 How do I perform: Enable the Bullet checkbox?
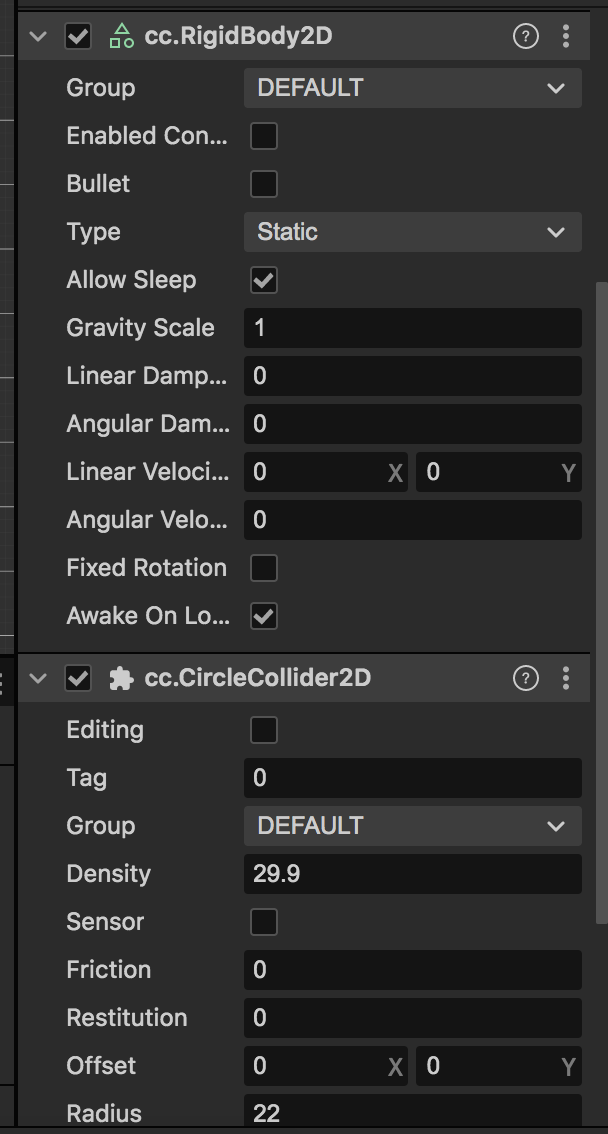264,184
